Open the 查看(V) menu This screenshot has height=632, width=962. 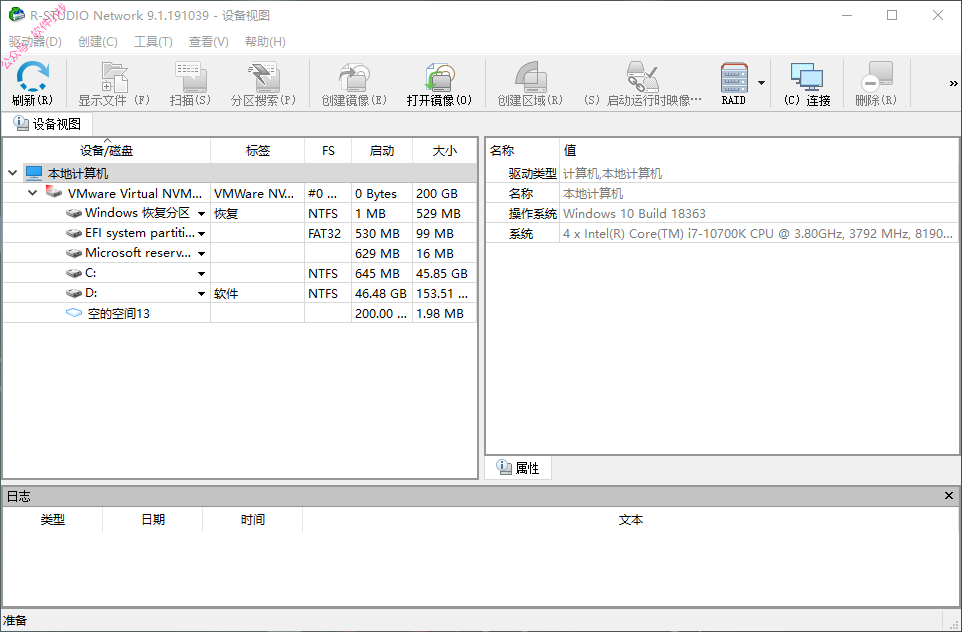tap(209, 41)
